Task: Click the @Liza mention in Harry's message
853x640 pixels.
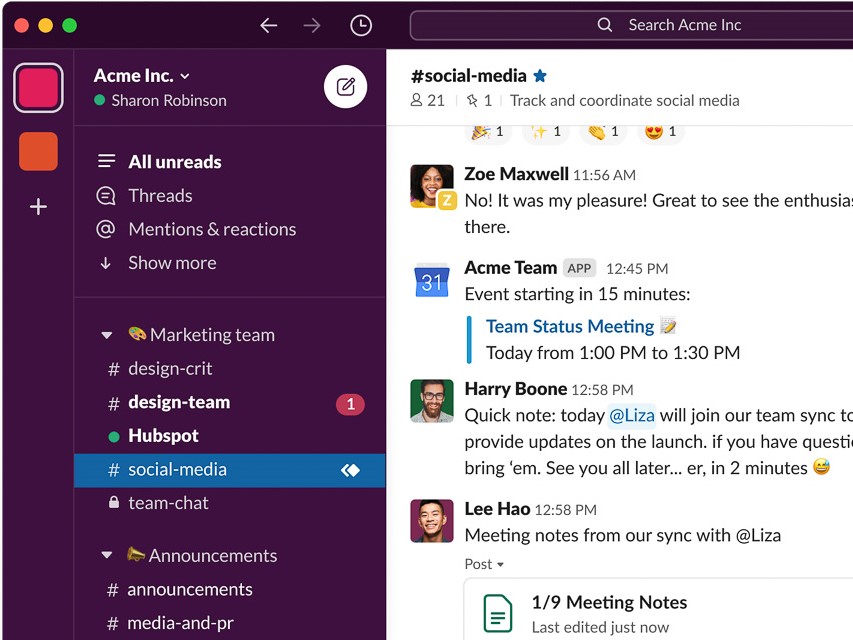Action: click(632, 414)
